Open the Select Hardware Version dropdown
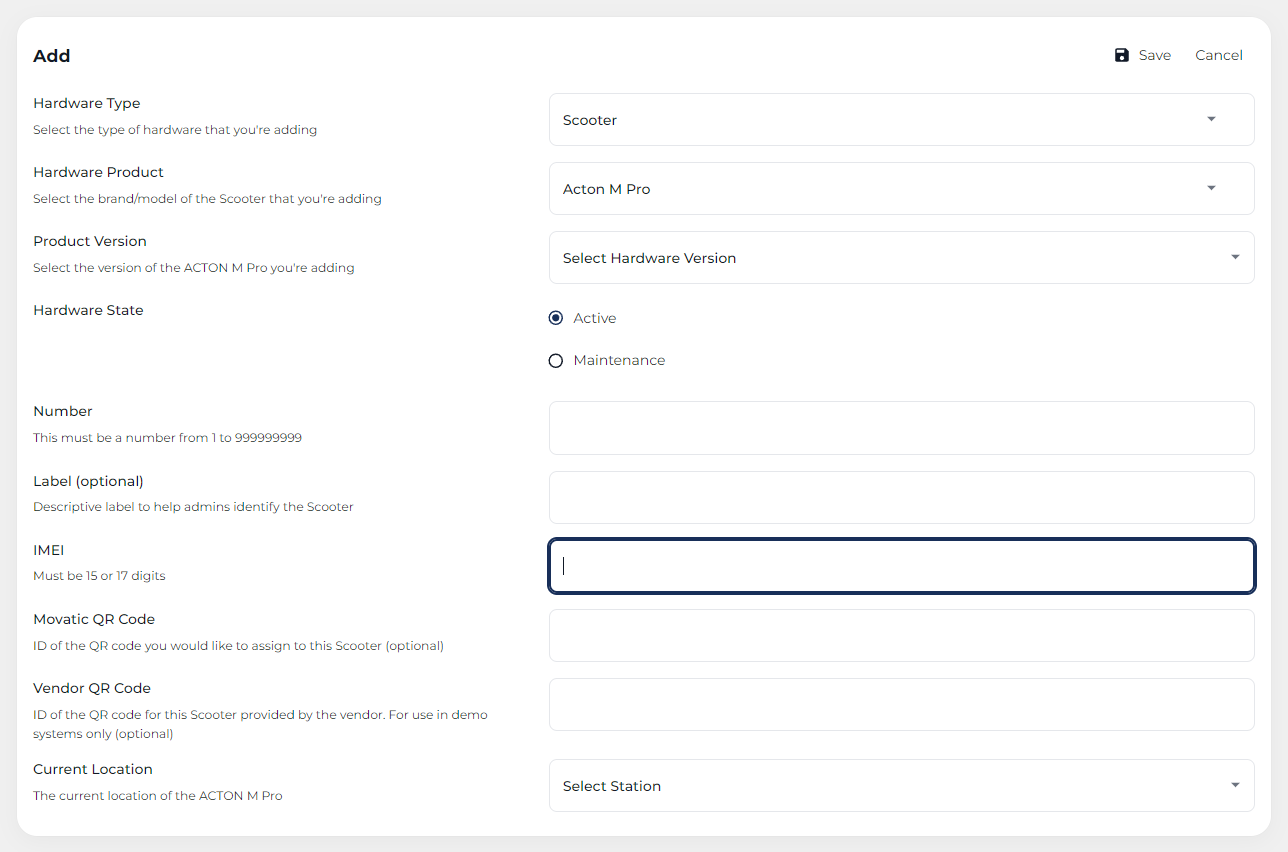 tap(880, 258)
